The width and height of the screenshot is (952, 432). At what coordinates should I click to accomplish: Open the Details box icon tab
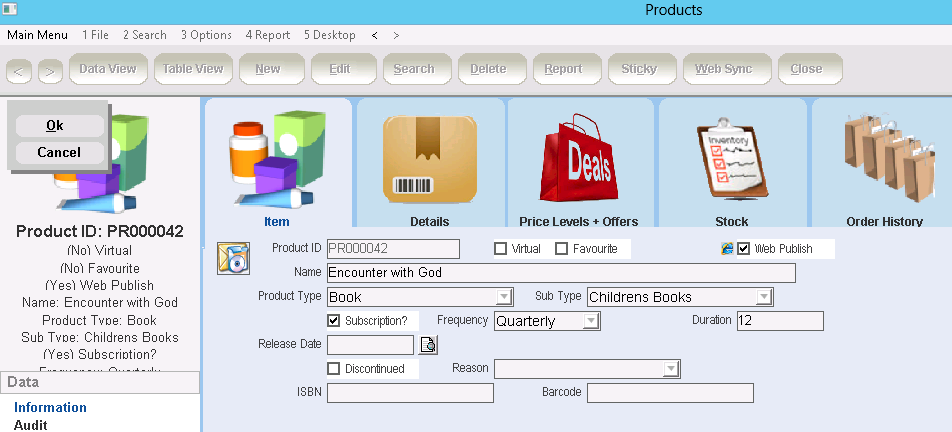tap(430, 160)
